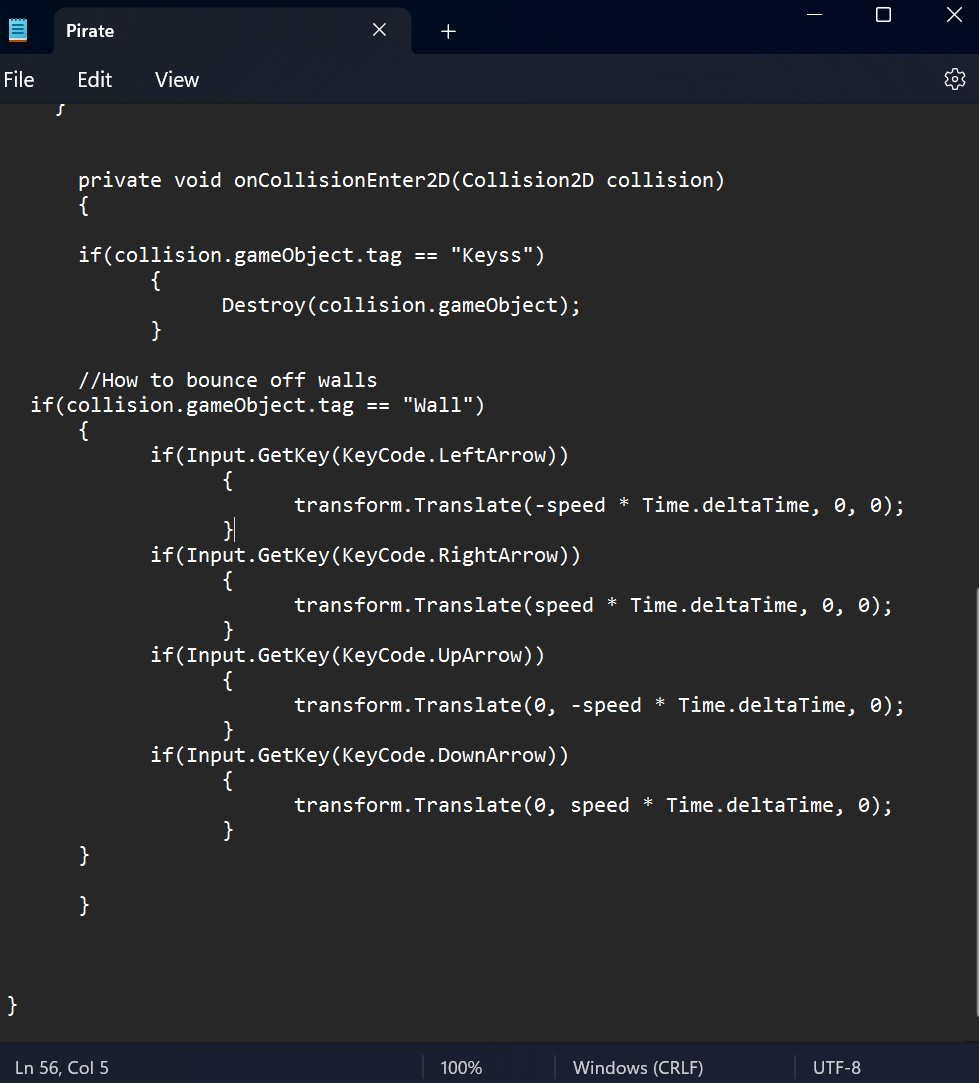Click the Destroy(collision.gameObject); line
Screen dimensions: 979x1083
pyautogui.click(x=401, y=305)
